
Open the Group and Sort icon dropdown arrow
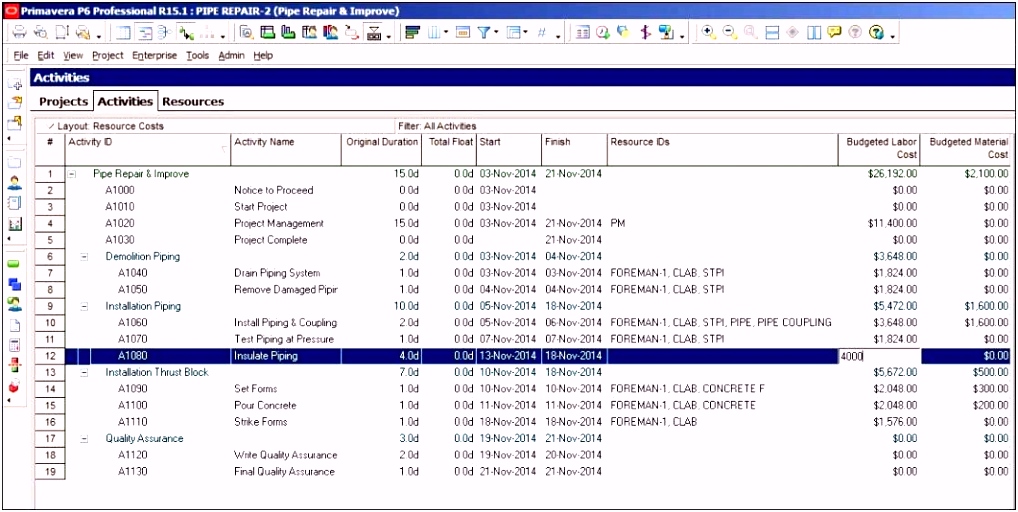click(x=525, y=33)
